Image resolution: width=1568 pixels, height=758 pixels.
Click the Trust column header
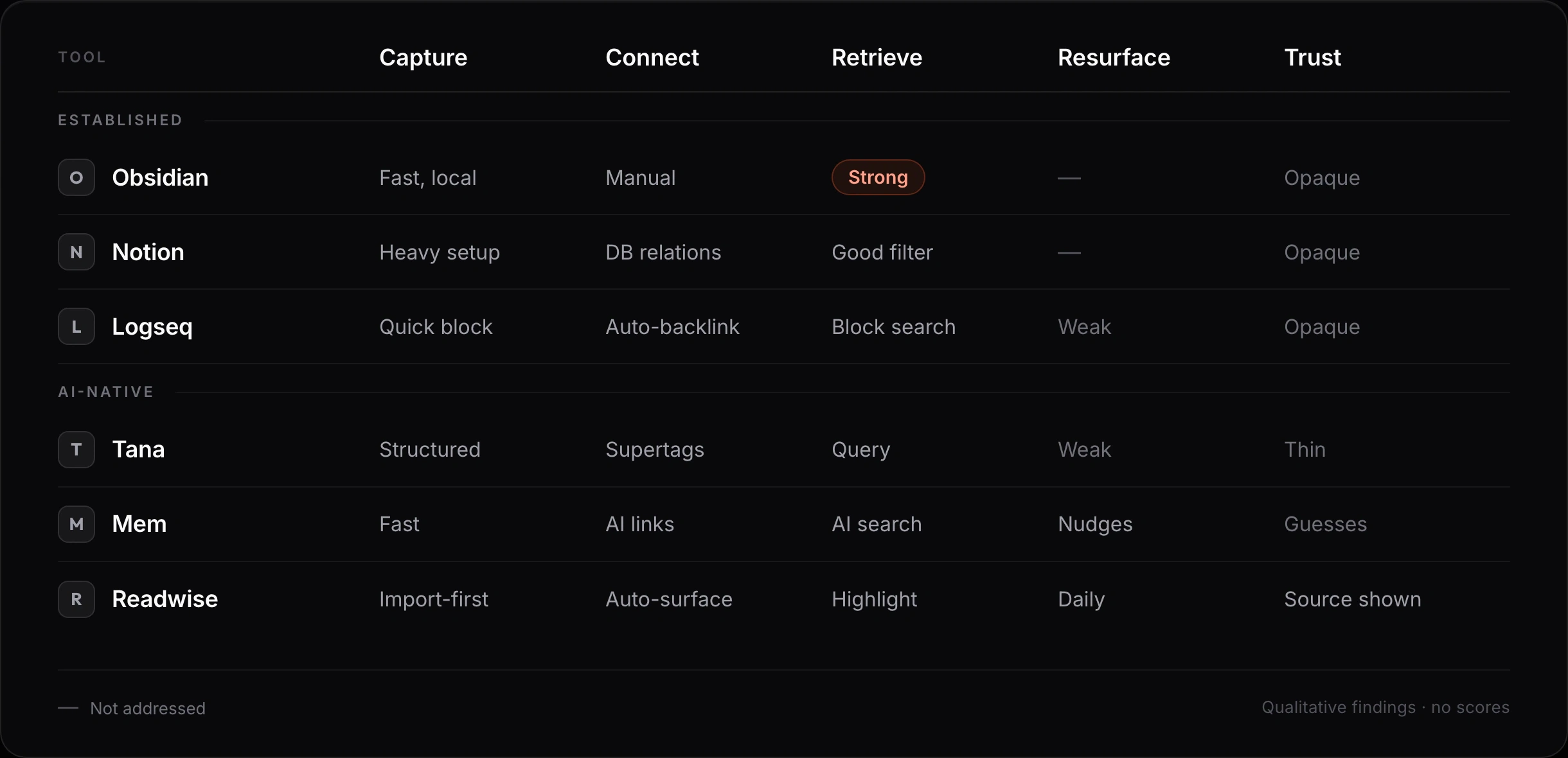click(1313, 58)
